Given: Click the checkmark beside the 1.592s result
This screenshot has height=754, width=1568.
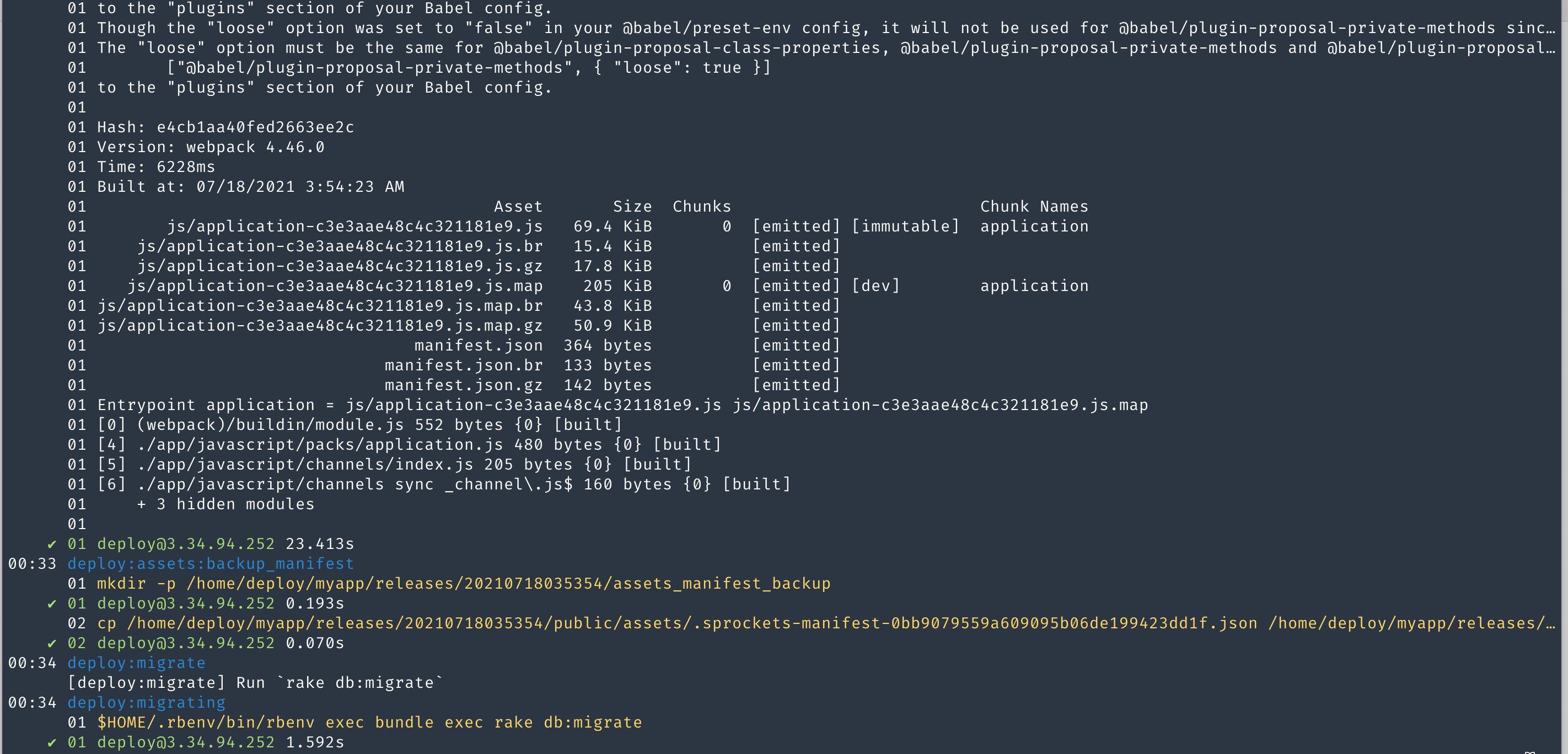Looking at the screenshot, I should click(x=52, y=742).
